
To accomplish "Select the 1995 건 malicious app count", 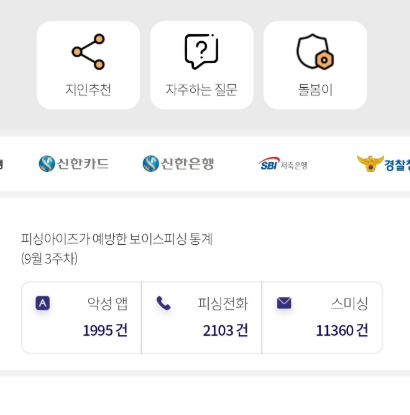I will [x=105, y=330].
